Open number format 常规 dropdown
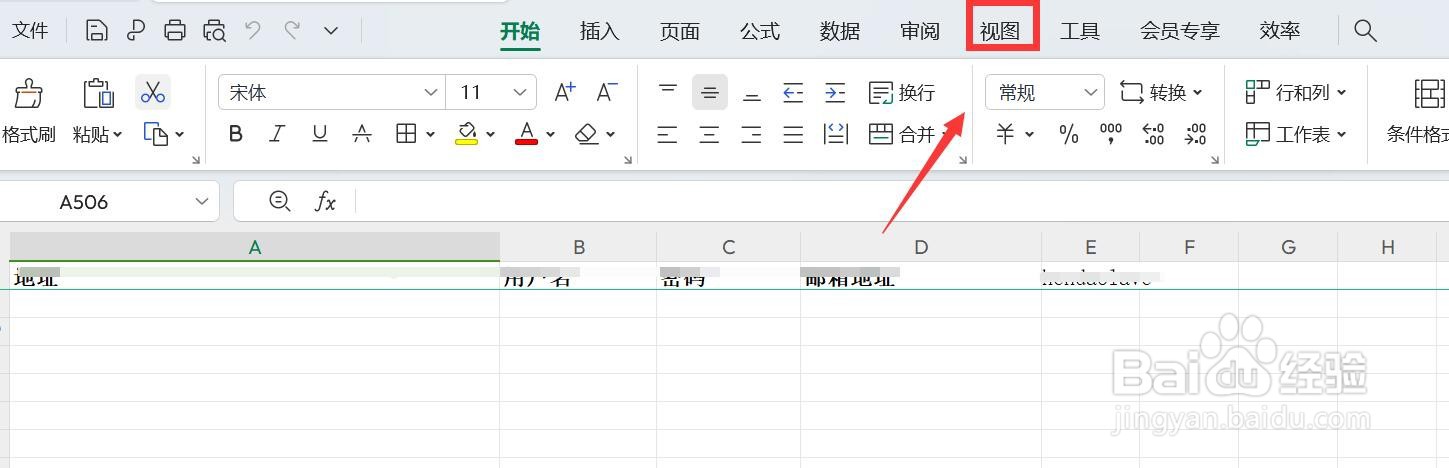The width and height of the screenshot is (1449, 468). [x=1045, y=92]
